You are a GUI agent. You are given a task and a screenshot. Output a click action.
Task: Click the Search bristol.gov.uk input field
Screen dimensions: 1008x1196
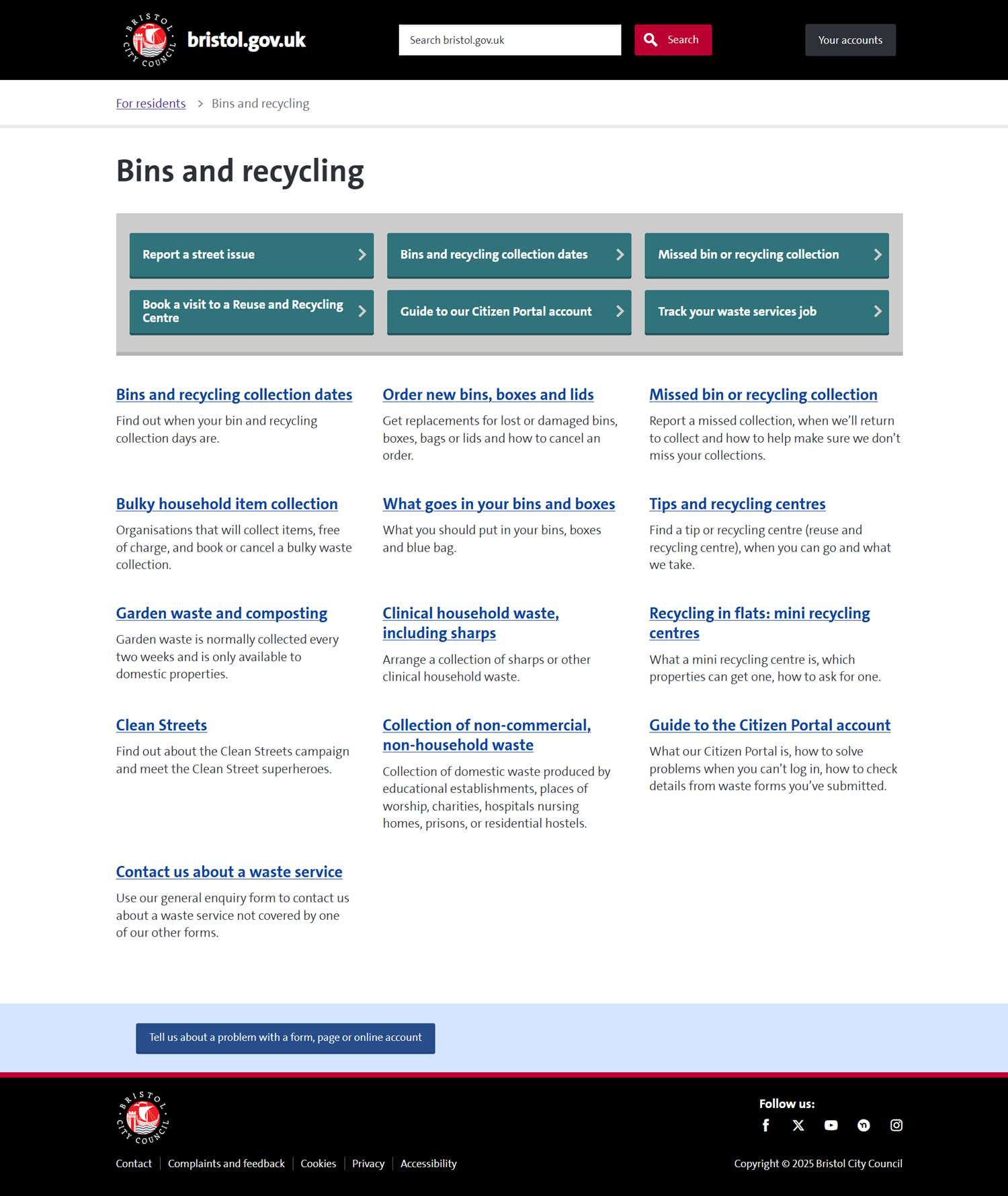pyautogui.click(x=509, y=40)
